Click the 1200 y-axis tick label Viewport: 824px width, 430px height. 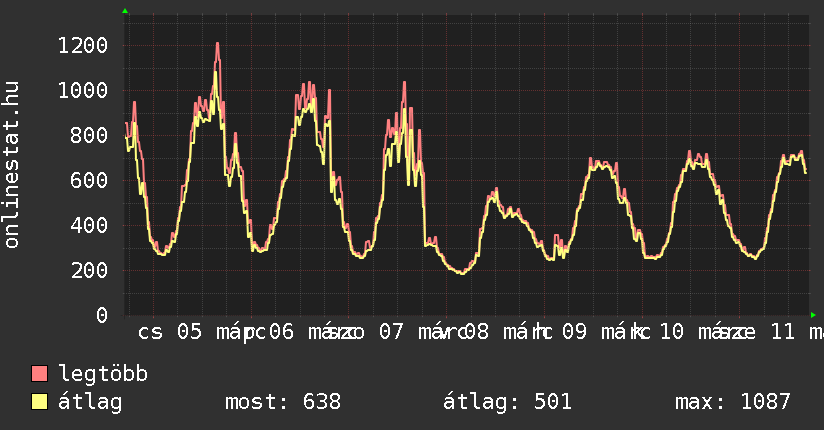click(x=82, y=45)
